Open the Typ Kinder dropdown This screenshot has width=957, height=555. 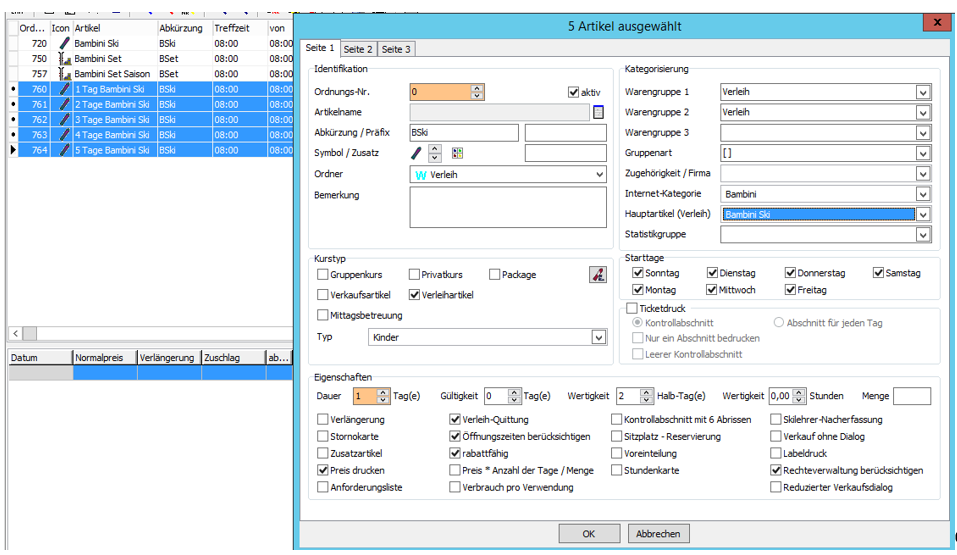coord(599,337)
